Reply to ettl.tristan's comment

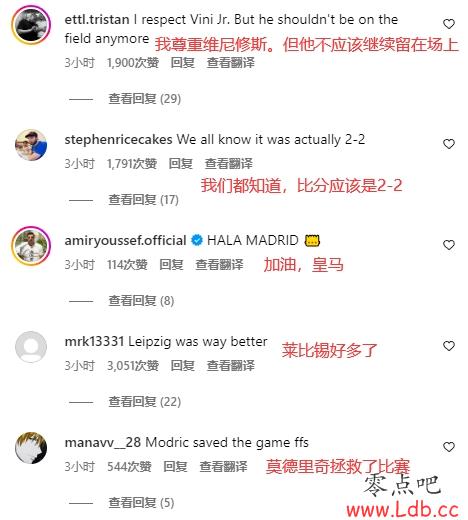[x=182, y=63]
